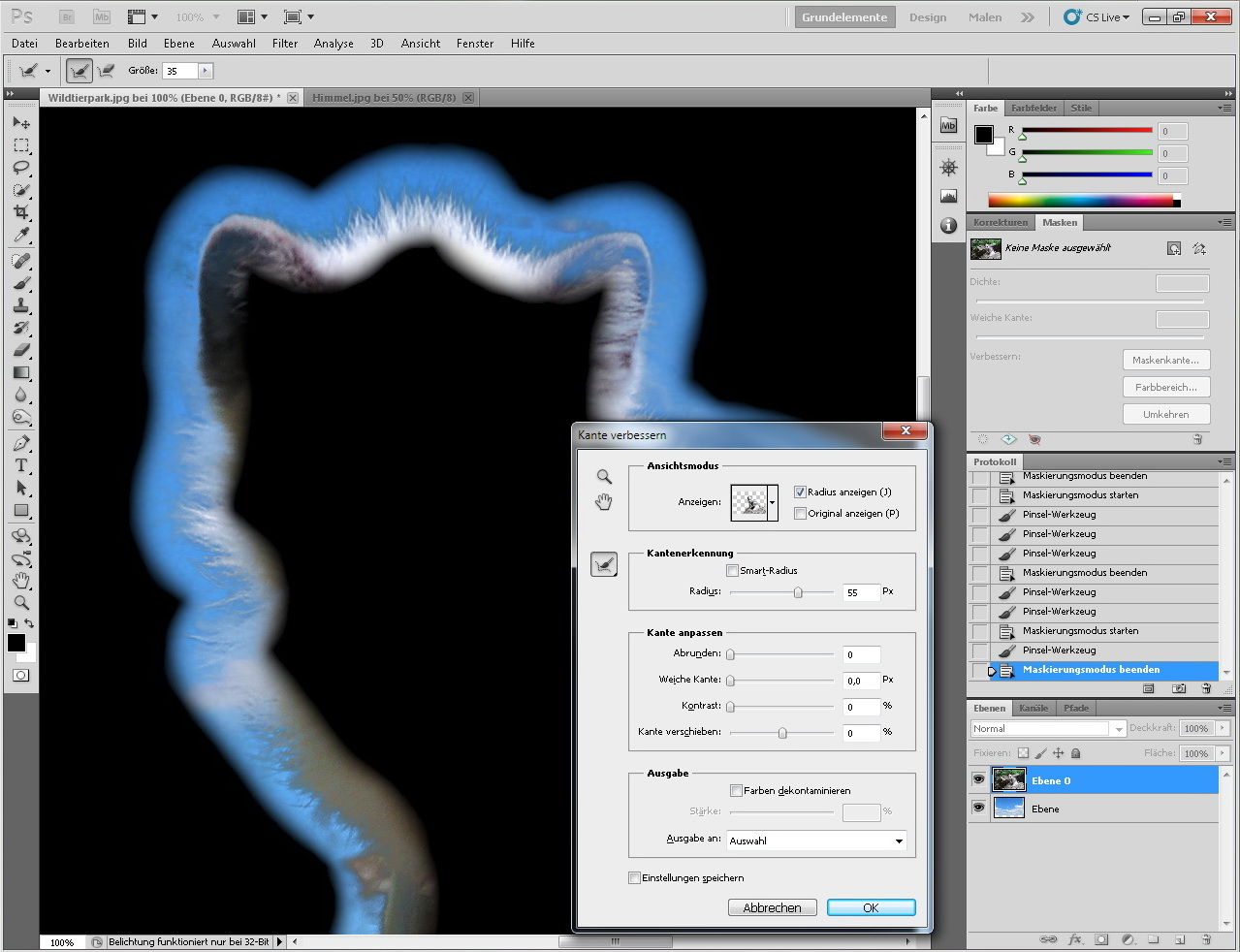This screenshot has height=952, width=1240.
Task: Select Refine Radius brush in dialog
Action: coord(604,564)
